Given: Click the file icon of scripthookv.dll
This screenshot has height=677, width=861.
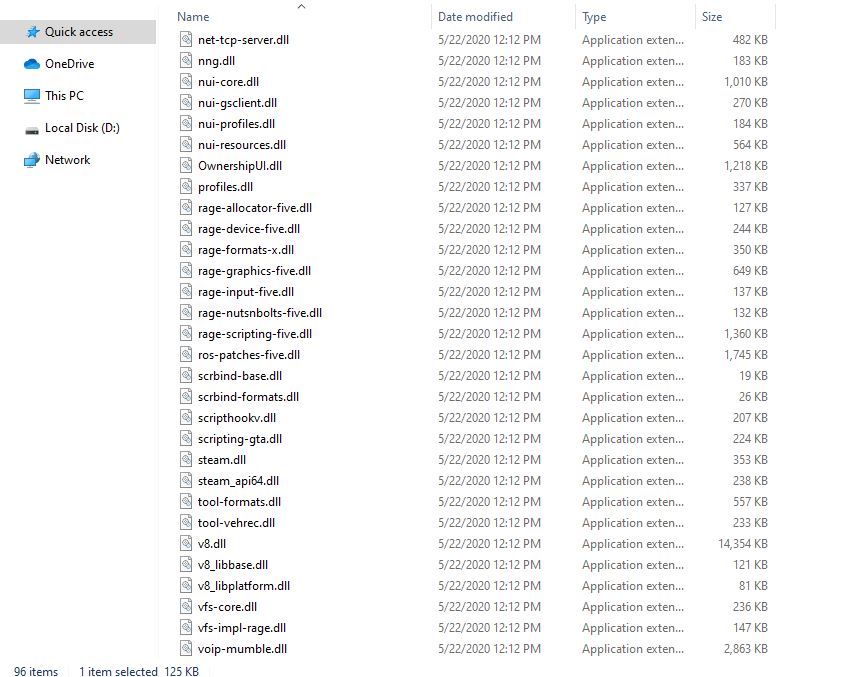Looking at the screenshot, I should (186, 418).
